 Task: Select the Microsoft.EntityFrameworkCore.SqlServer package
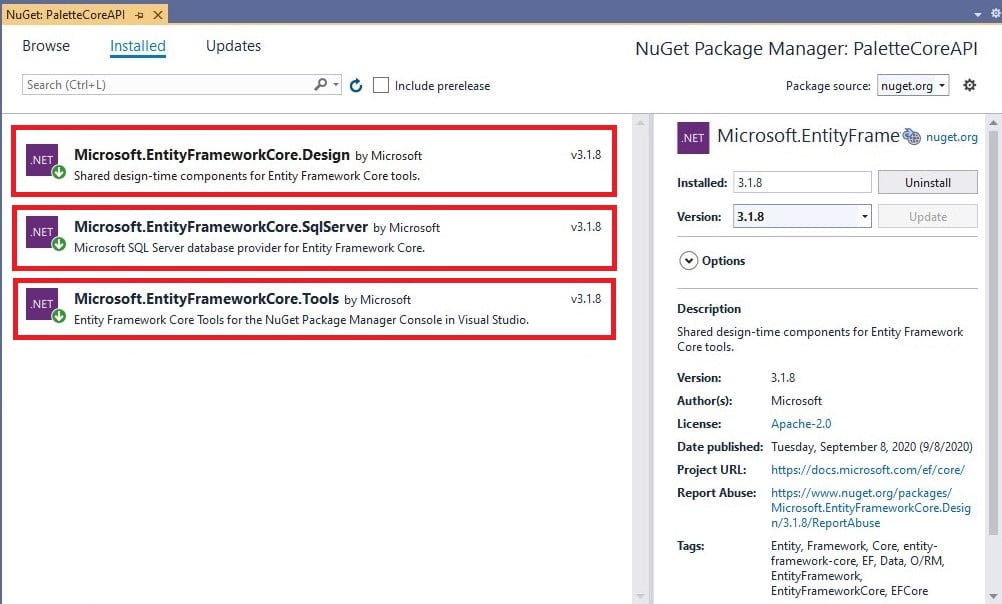[x=314, y=238]
